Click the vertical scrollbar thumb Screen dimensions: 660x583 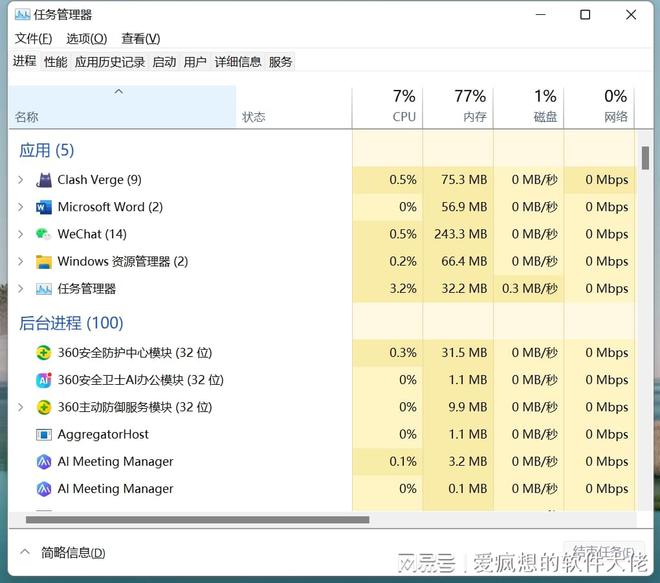pyautogui.click(x=645, y=158)
